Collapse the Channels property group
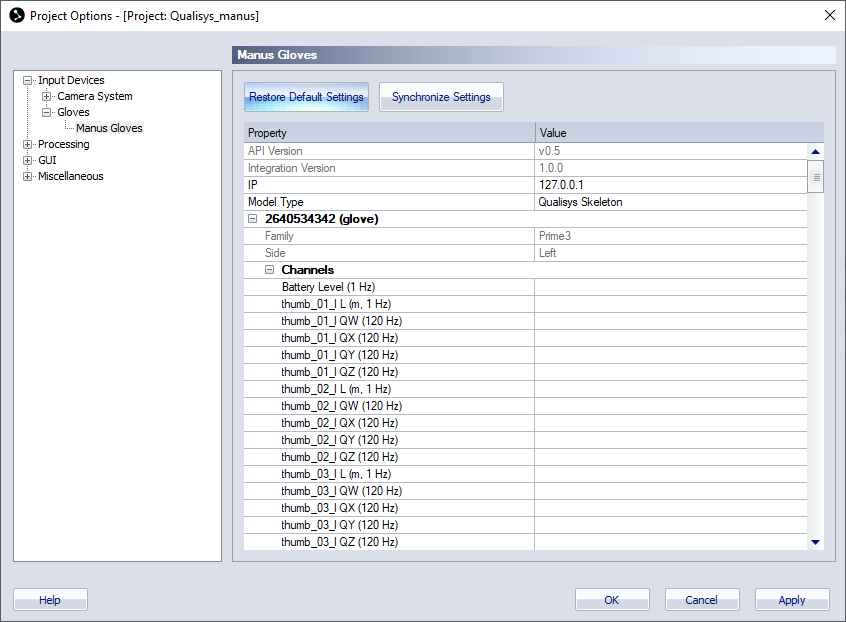 tap(270, 270)
